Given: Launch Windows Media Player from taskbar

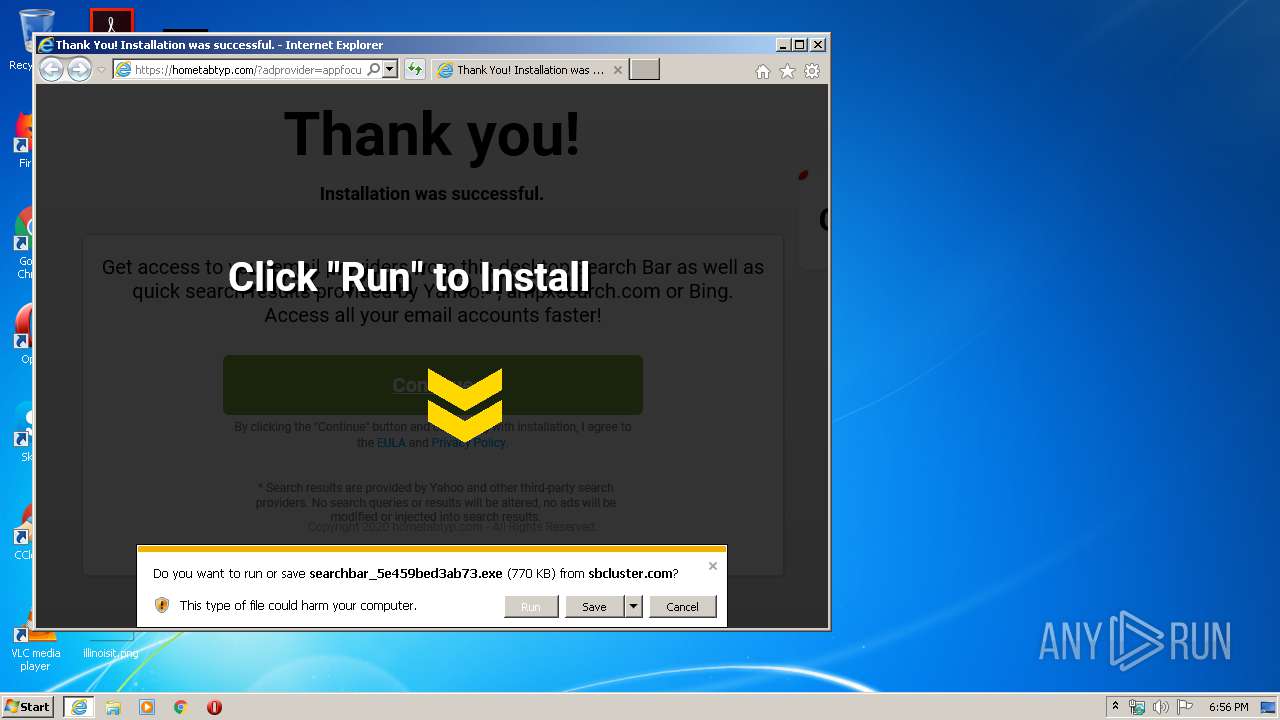Looking at the screenshot, I should click(x=147, y=707).
